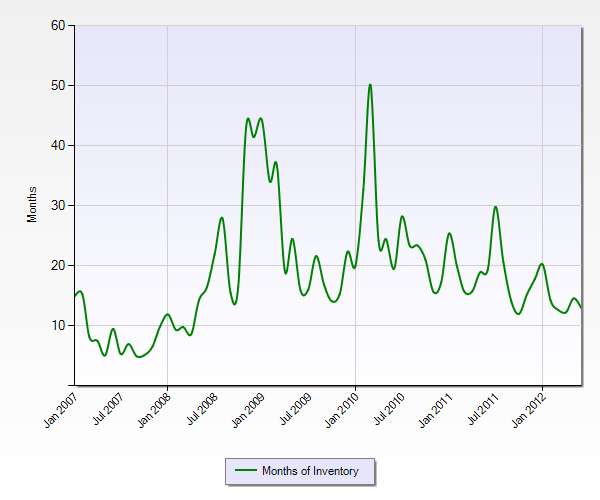
Task: Click the 60 value on y-axis
Action: pos(57,25)
